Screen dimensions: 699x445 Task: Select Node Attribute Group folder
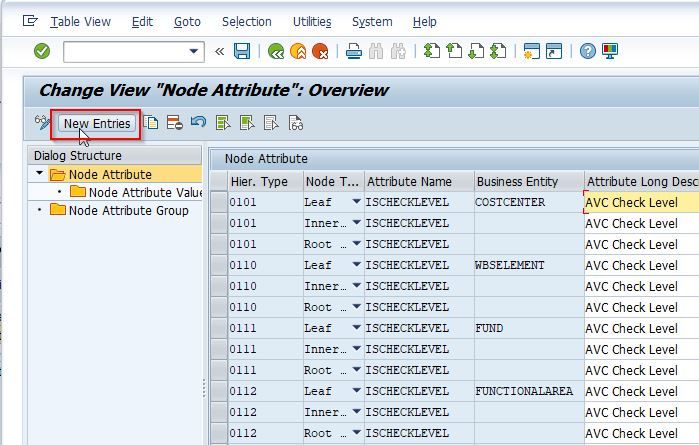point(119,210)
